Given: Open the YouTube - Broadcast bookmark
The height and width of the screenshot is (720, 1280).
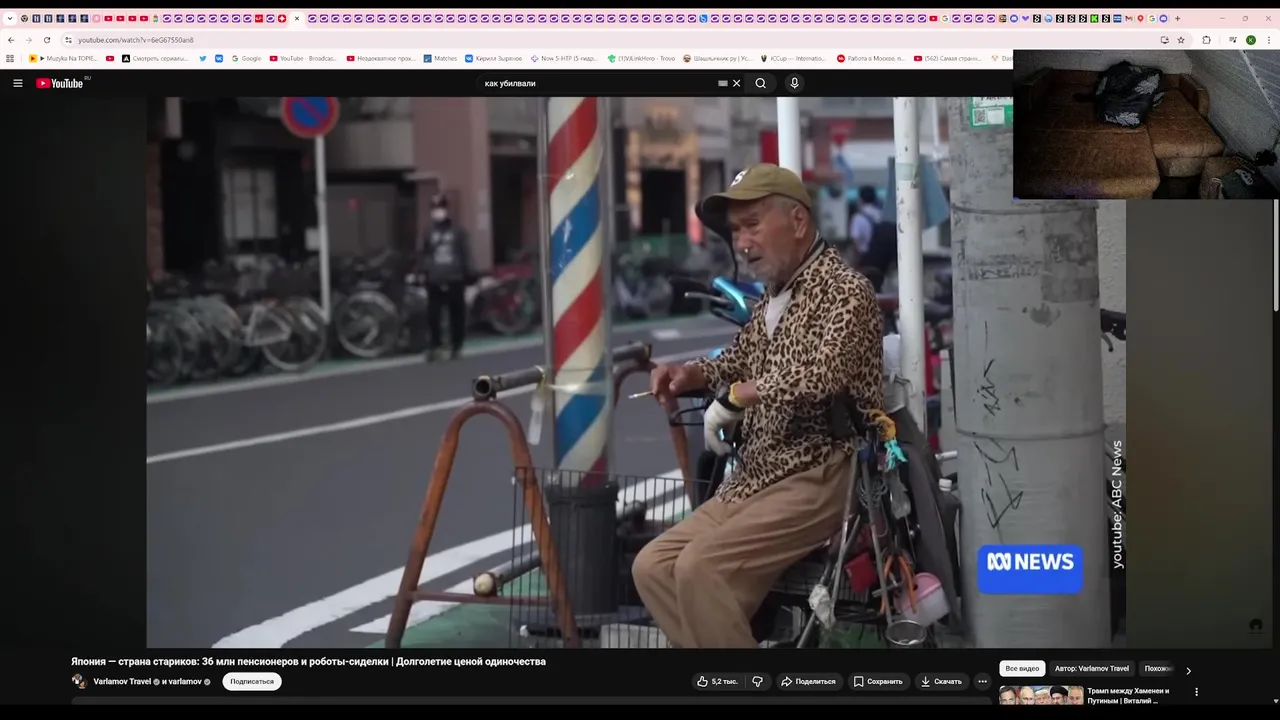Looking at the screenshot, I should pos(303,58).
